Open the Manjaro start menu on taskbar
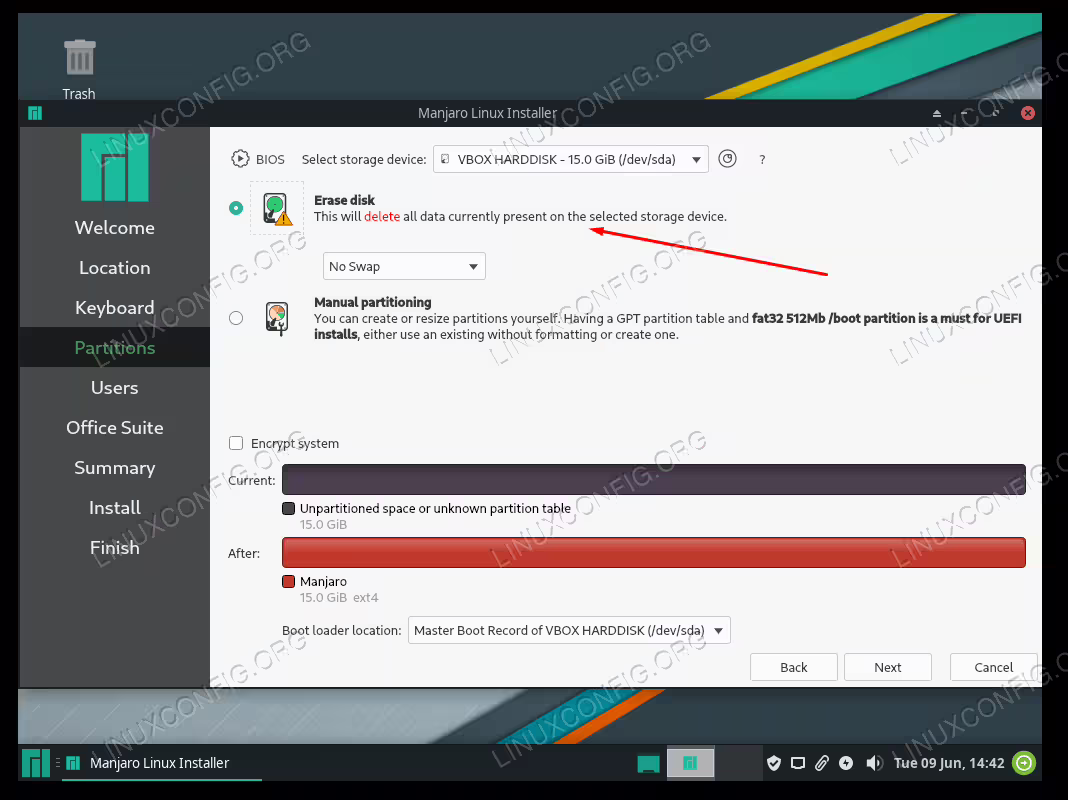Screen dimensions: 1068x800 click(35, 763)
